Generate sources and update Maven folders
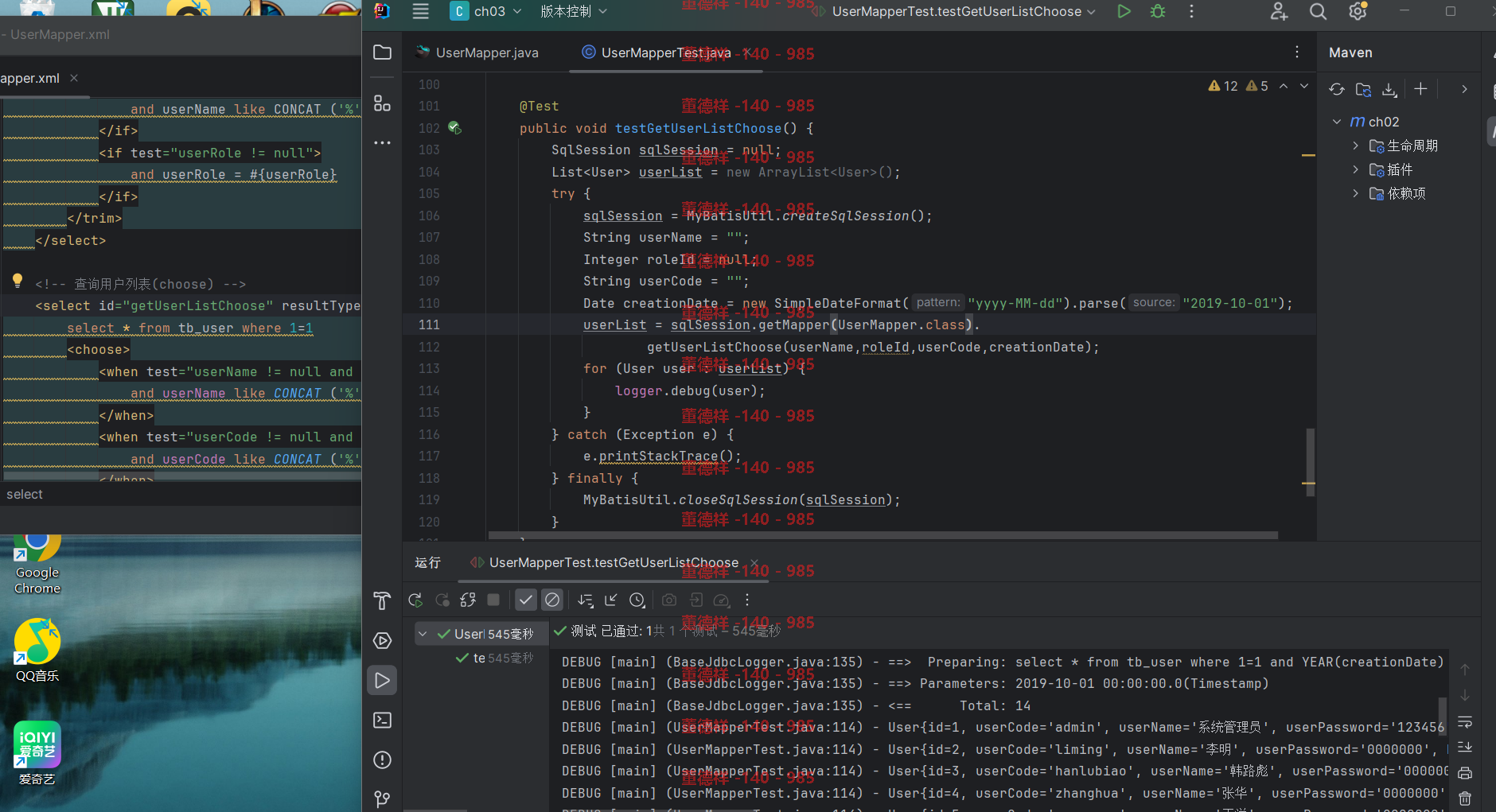 pos(1363,89)
